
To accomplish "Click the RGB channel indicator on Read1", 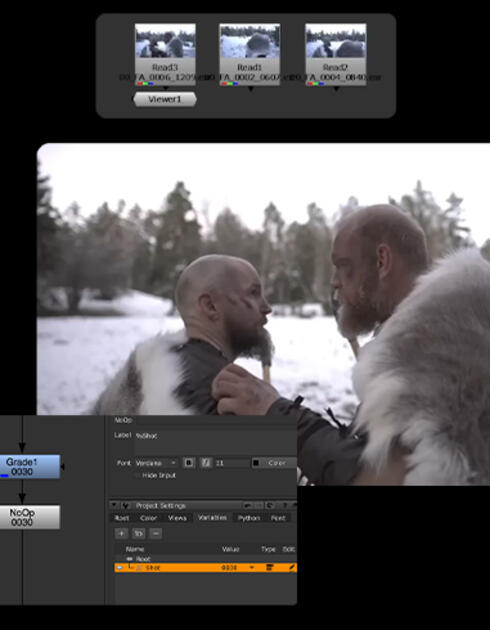I will pyautogui.click(x=230, y=84).
